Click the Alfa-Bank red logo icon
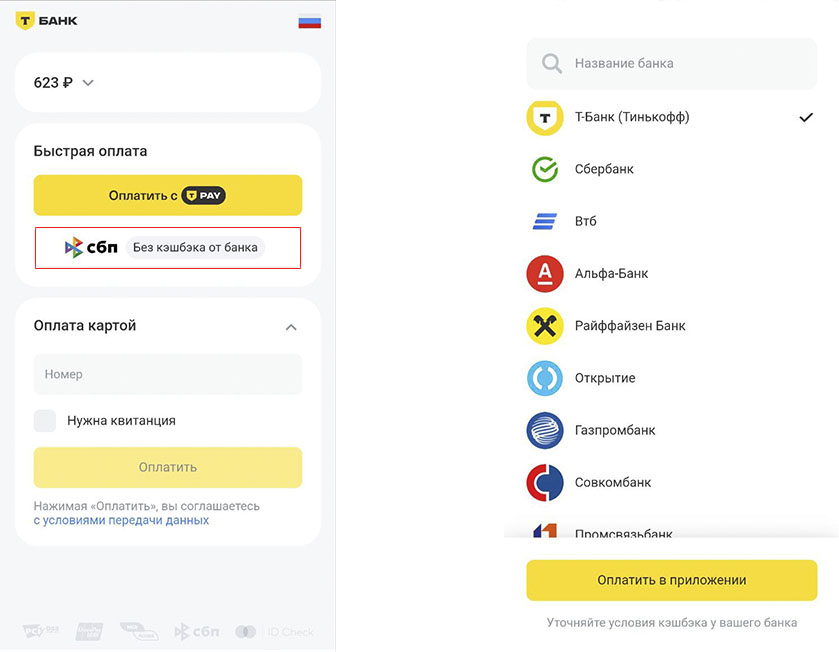 pos(545,273)
